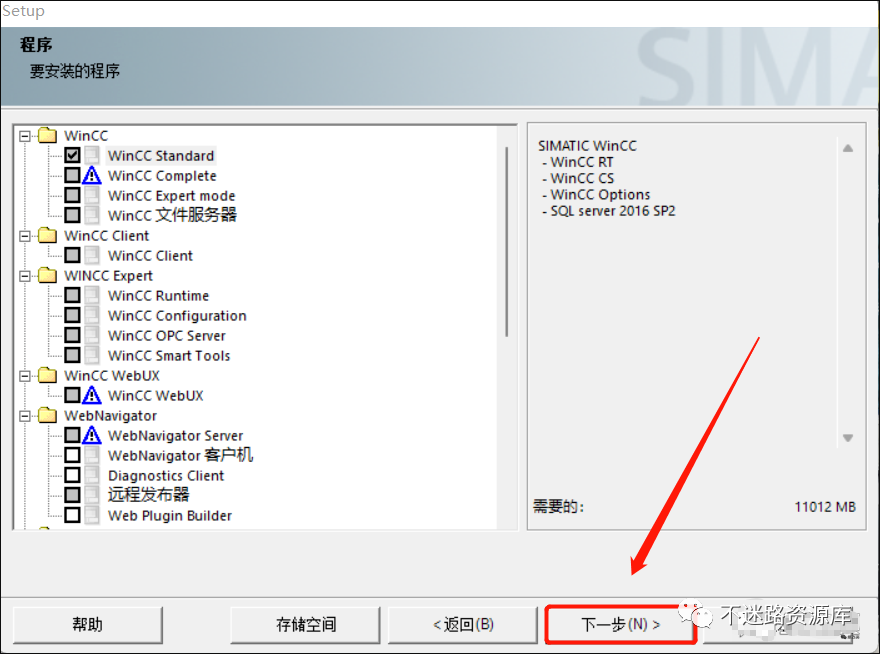Check the Diagnostics Client checkbox
880x654 pixels.
[72, 475]
